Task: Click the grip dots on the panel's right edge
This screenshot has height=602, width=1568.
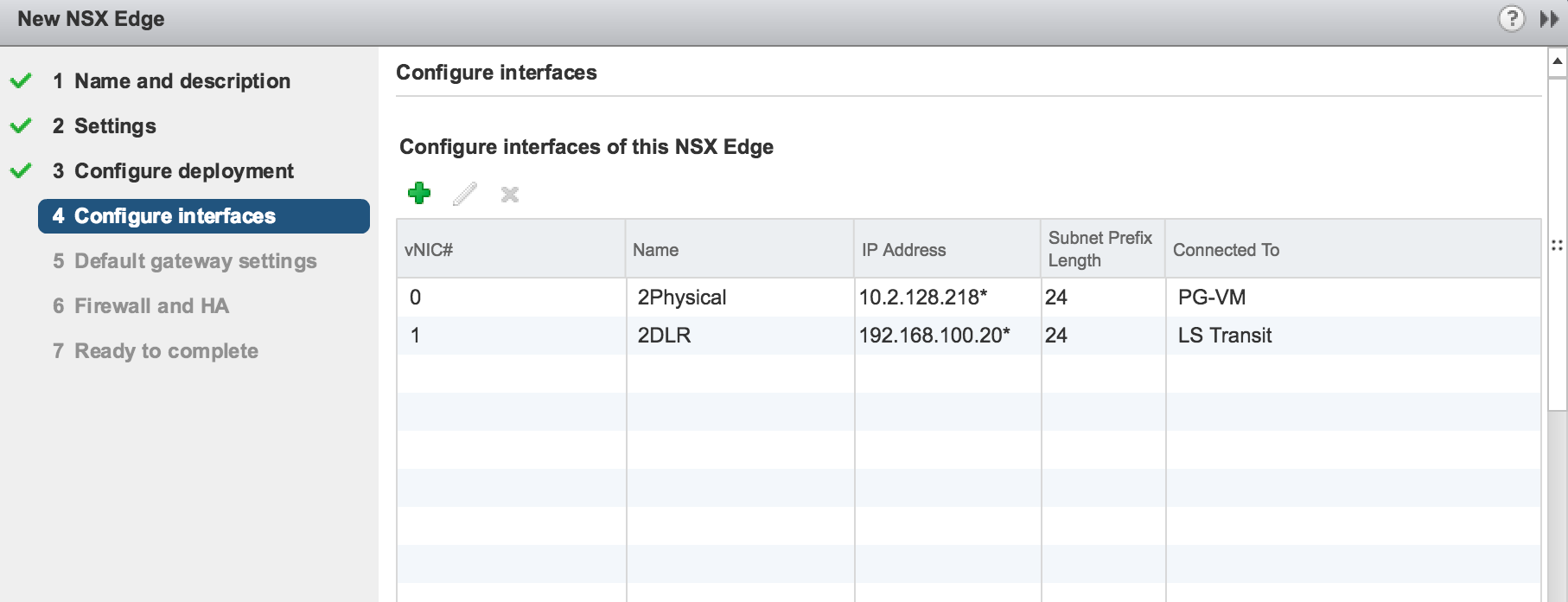Action: tap(1557, 246)
